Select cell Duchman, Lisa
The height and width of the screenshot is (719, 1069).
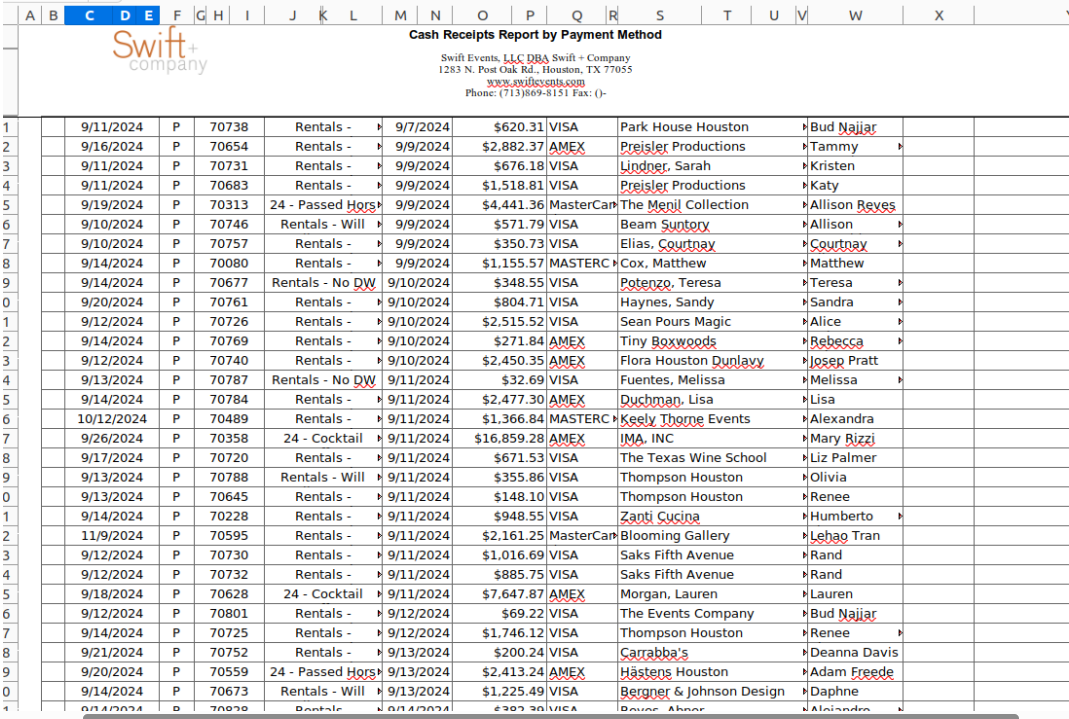pyautogui.click(x=712, y=399)
